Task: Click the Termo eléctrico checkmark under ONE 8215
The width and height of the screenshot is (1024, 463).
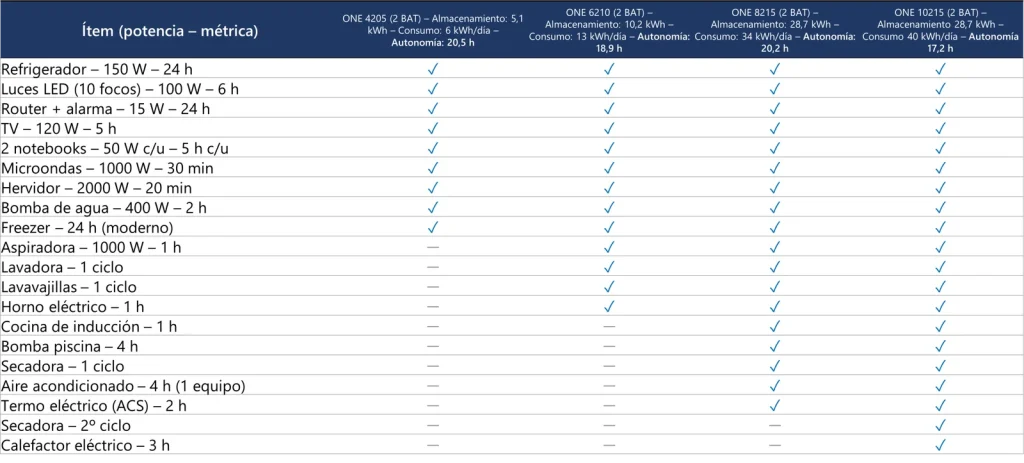Action: [x=775, y=405]
